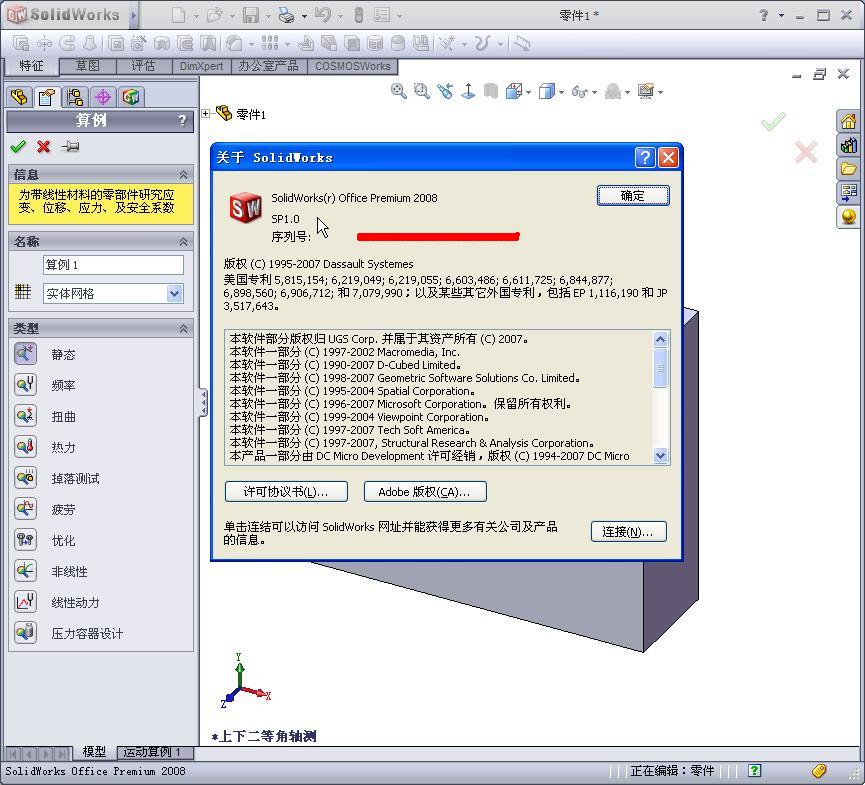Switch to the 特征 tab
The height and width of the screenshot is (785, 865).
(x=31, y=66)
